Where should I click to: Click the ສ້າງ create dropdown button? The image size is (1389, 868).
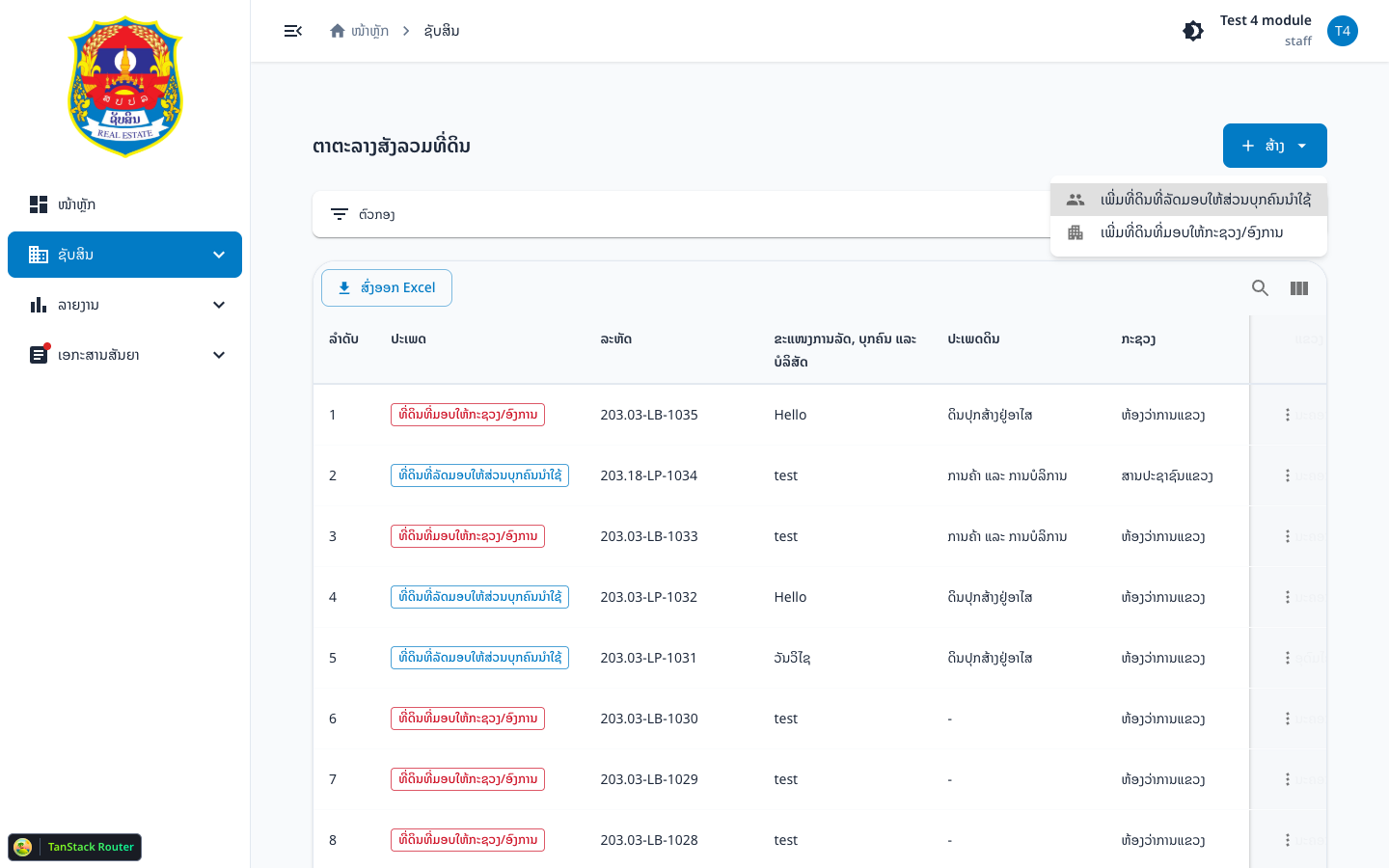(x=1275, y=146)
